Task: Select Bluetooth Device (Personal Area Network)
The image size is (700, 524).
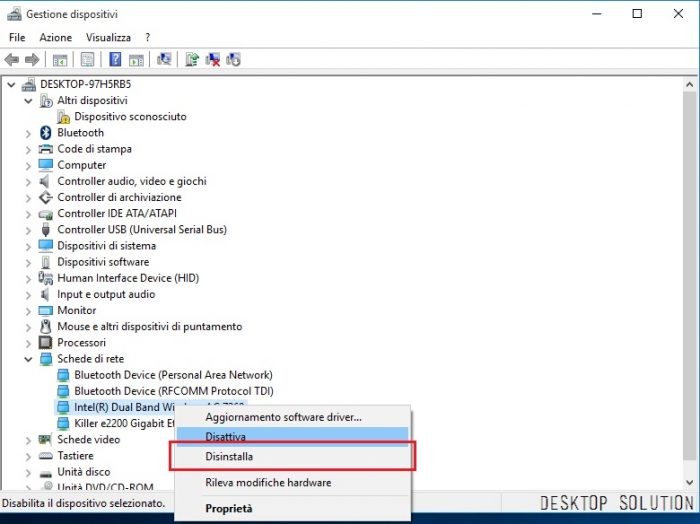Action: [173, 375]
